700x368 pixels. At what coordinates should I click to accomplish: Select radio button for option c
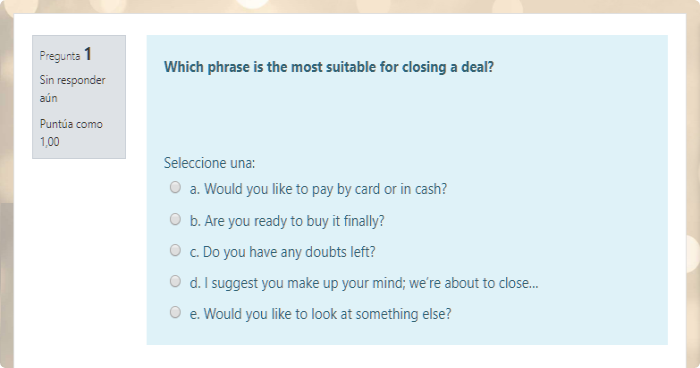pos(175,250)
